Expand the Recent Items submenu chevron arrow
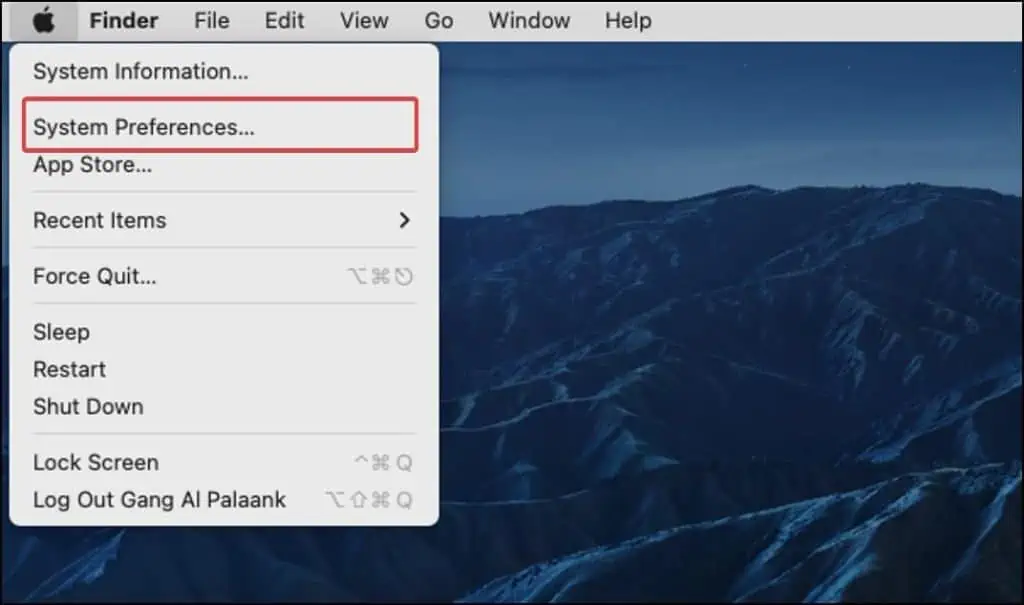 pos(404,220)
